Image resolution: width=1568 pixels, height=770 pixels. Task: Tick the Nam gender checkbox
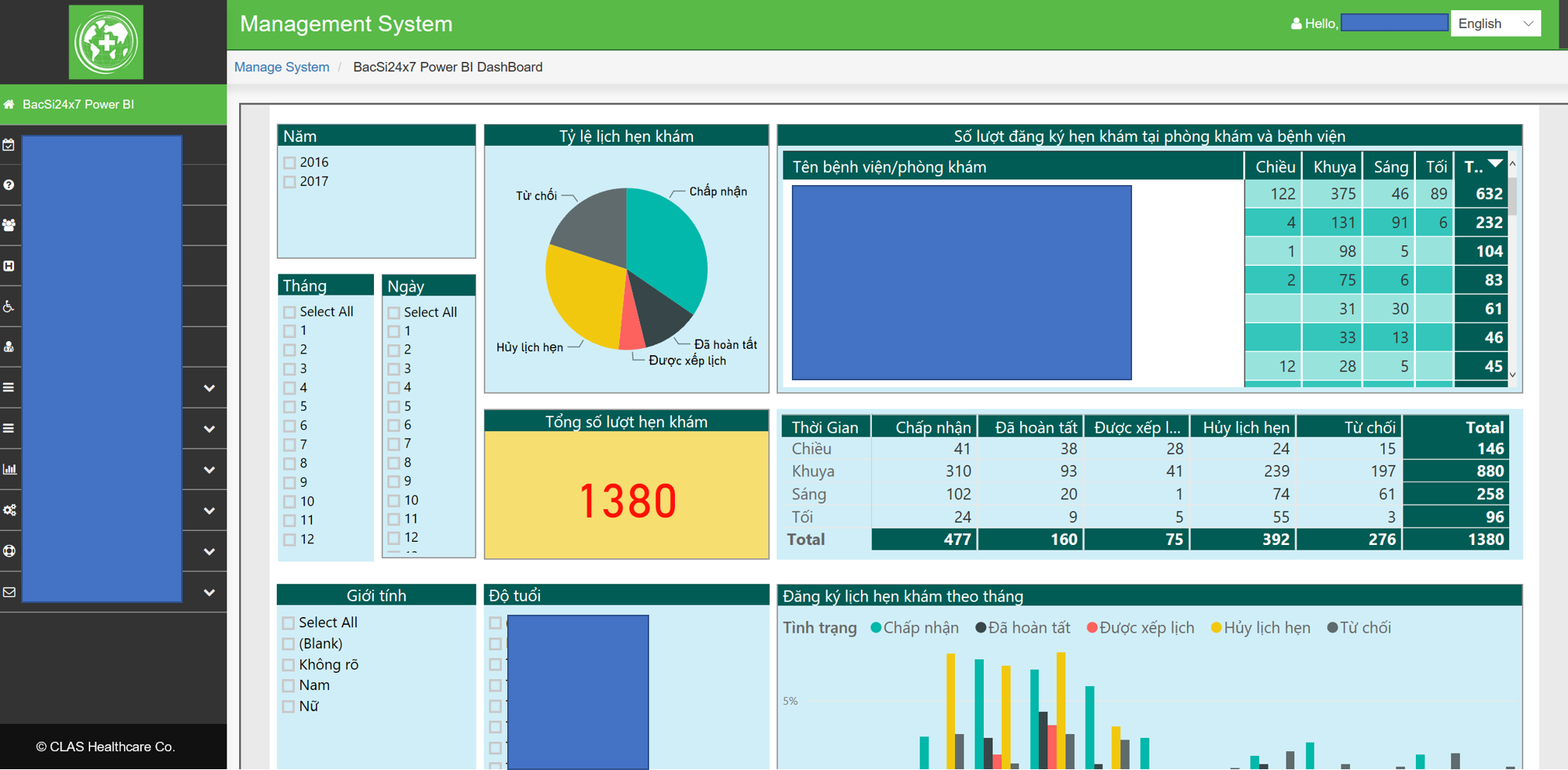pyautogui.click(x=289, y=685)
